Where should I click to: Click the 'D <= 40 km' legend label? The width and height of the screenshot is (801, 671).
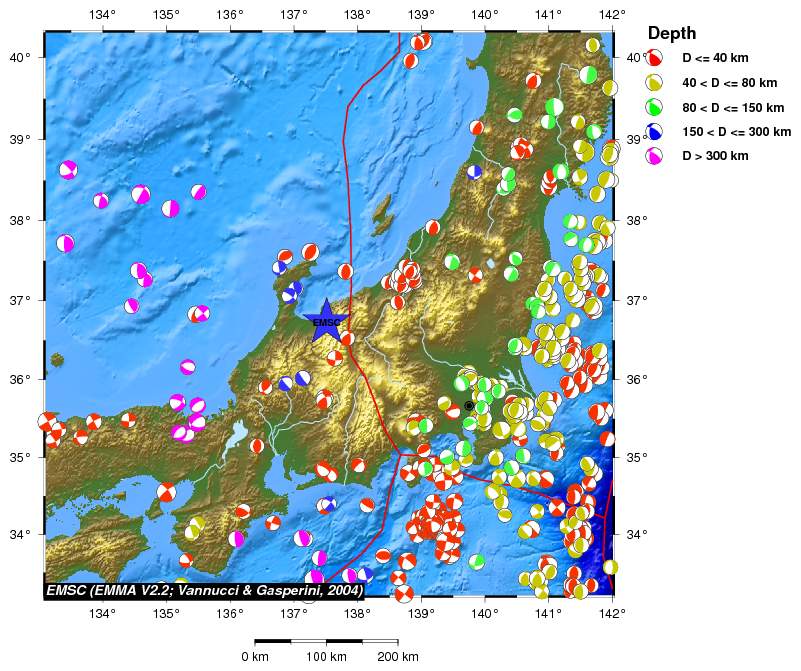(716, 59)
